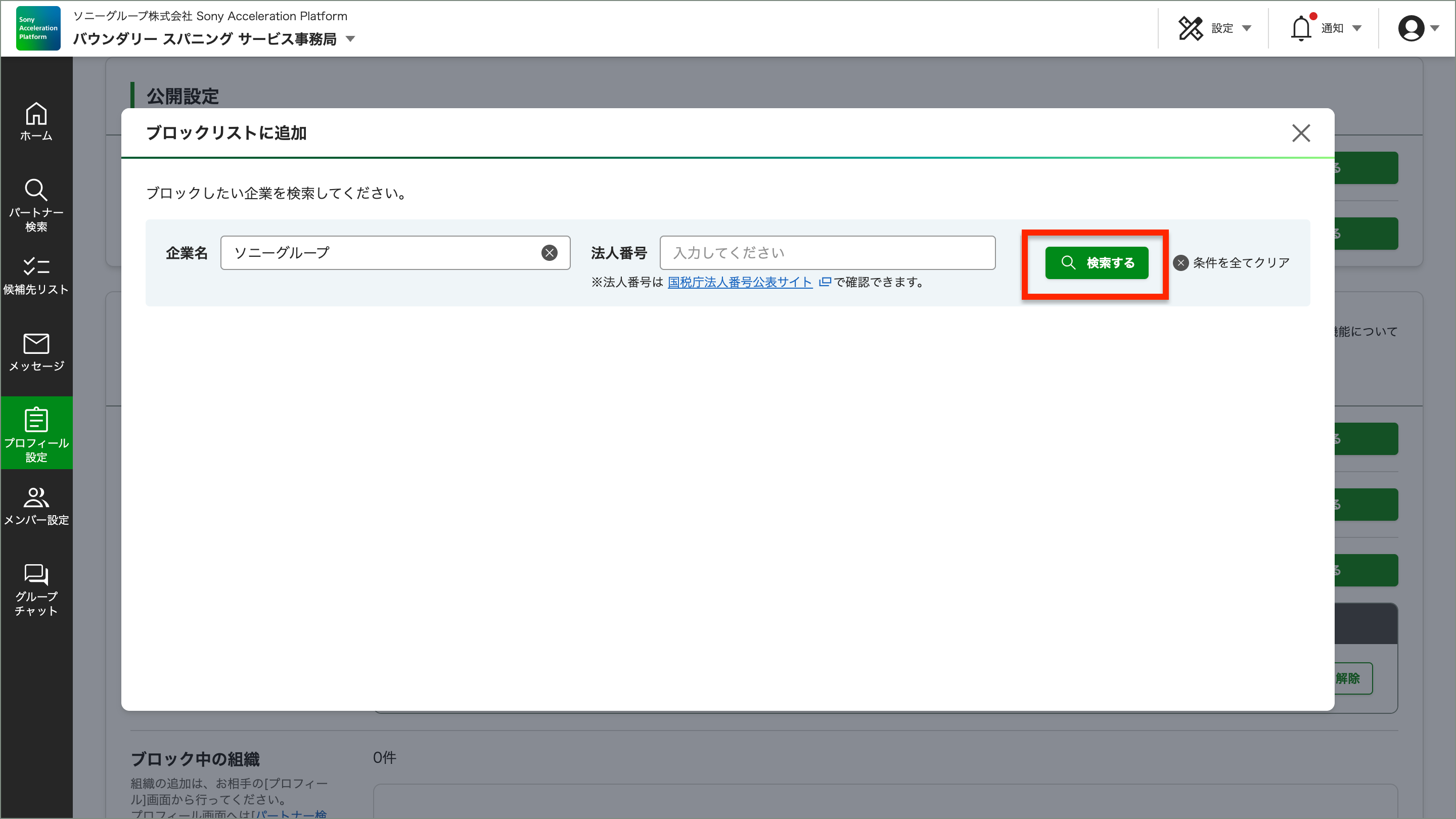Select 候補先リスト in the sidebar
Viewport: 1456px width, 819px height.
tap(36, 275)
